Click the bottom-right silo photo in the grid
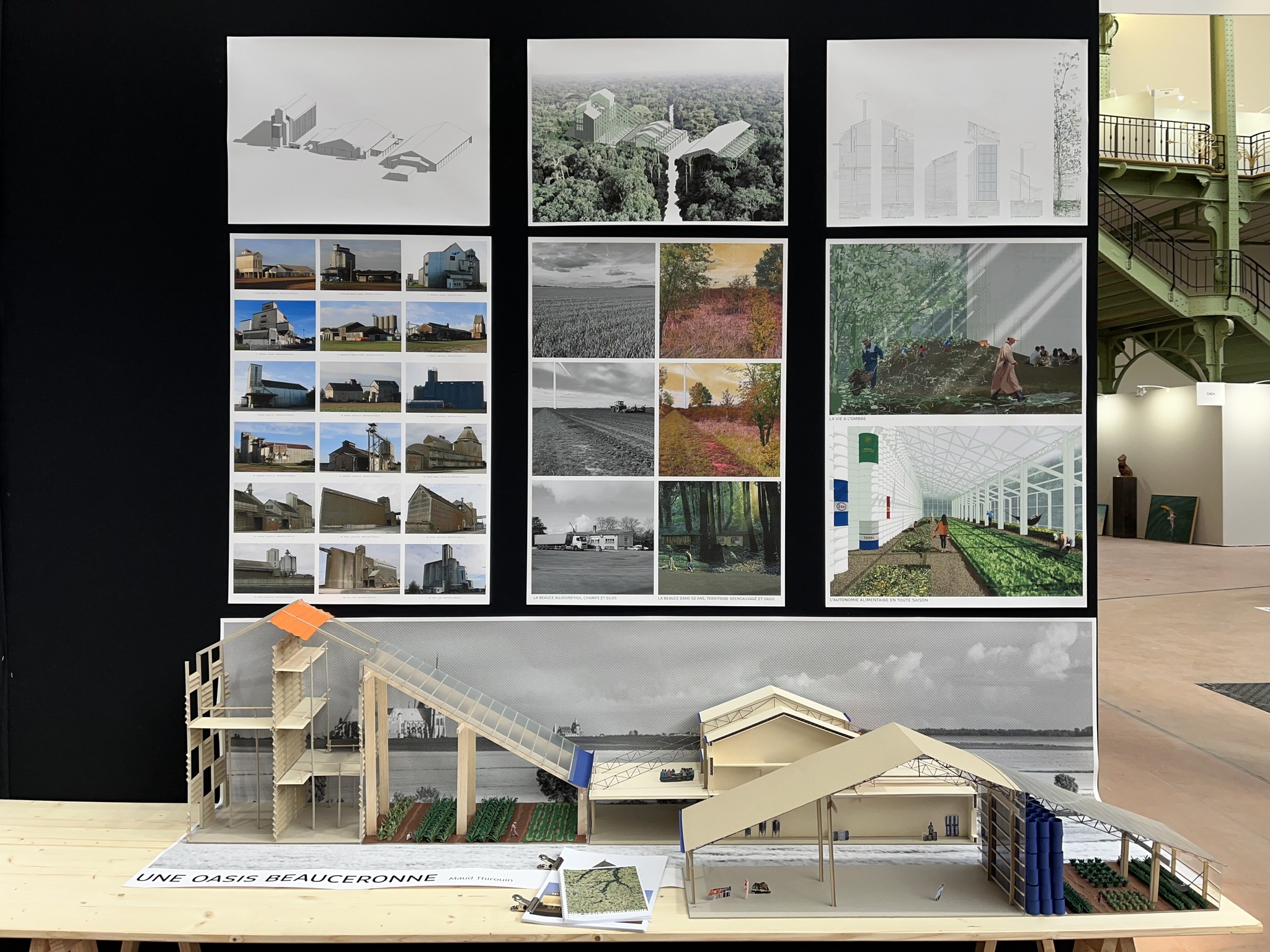Image resolution: width=1270 pixels, height=952 pixels. pyautogui.click(x=445, y=568)
